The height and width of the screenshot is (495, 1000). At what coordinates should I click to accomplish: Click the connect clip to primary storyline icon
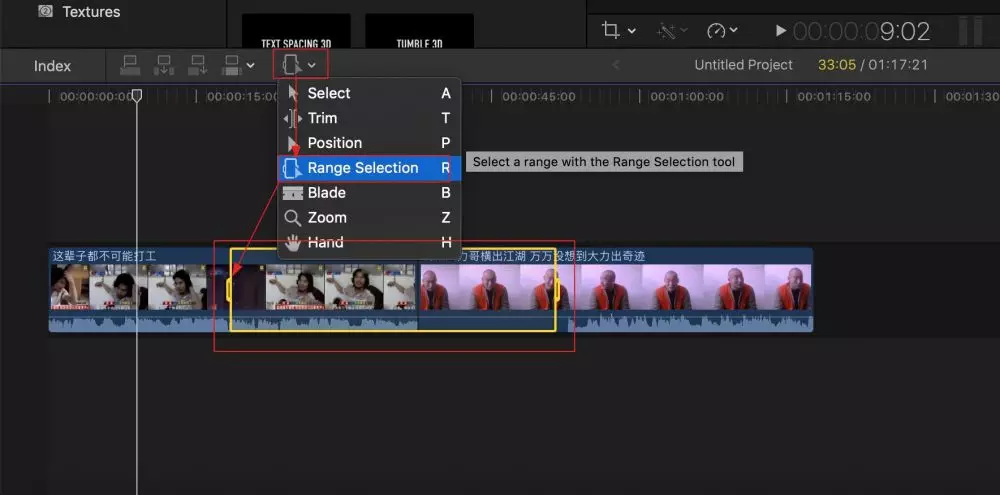(x=130, y=65)
